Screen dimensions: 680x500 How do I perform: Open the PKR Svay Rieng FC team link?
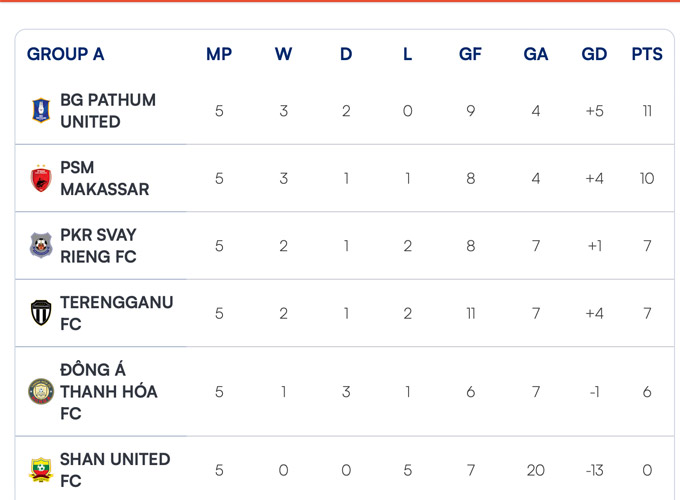(98, 245)
